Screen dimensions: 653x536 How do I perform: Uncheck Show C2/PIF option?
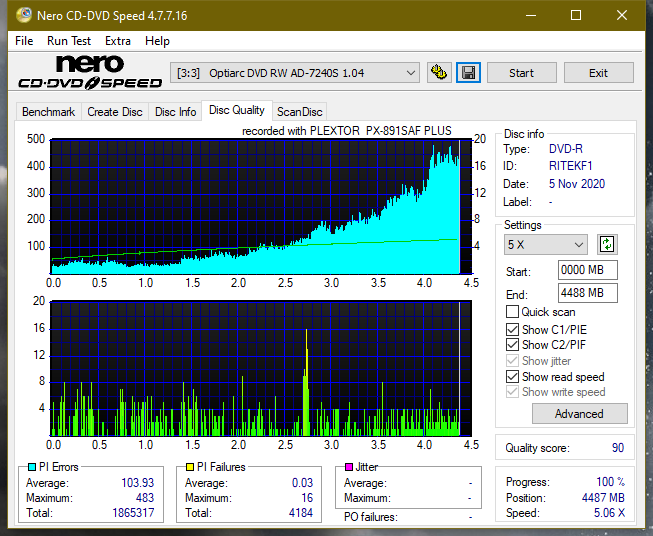(x=512, y=345)
